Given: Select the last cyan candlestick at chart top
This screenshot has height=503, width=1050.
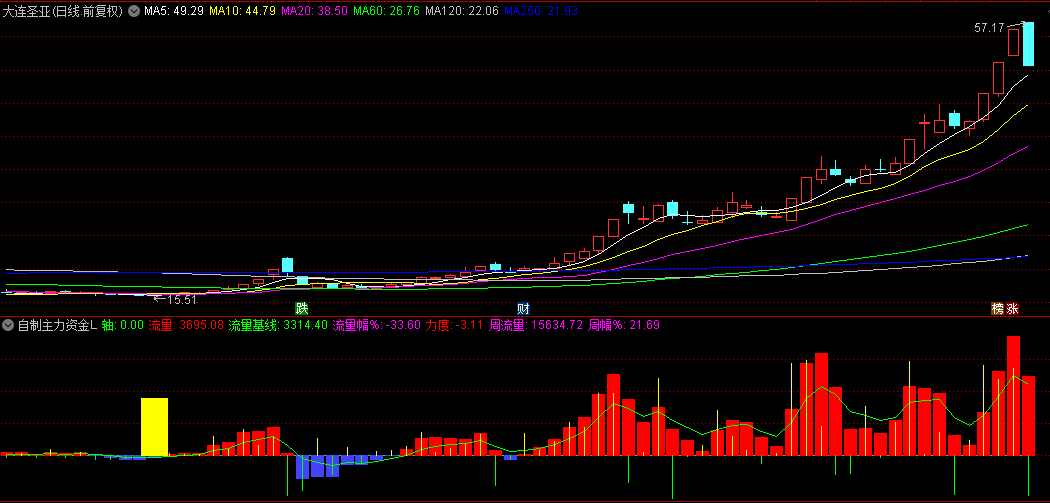Looking at the screenshot, I should (1028, 44).
